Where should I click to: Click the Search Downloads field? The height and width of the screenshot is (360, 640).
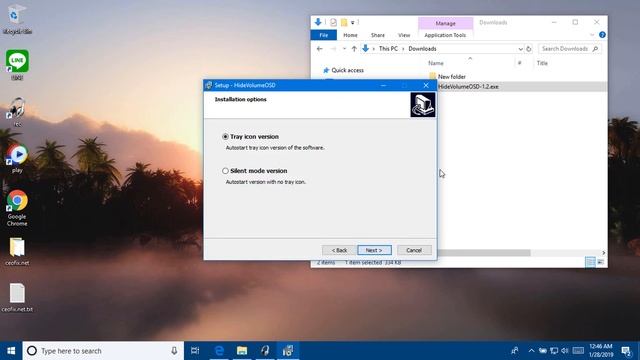pos(569,49)
